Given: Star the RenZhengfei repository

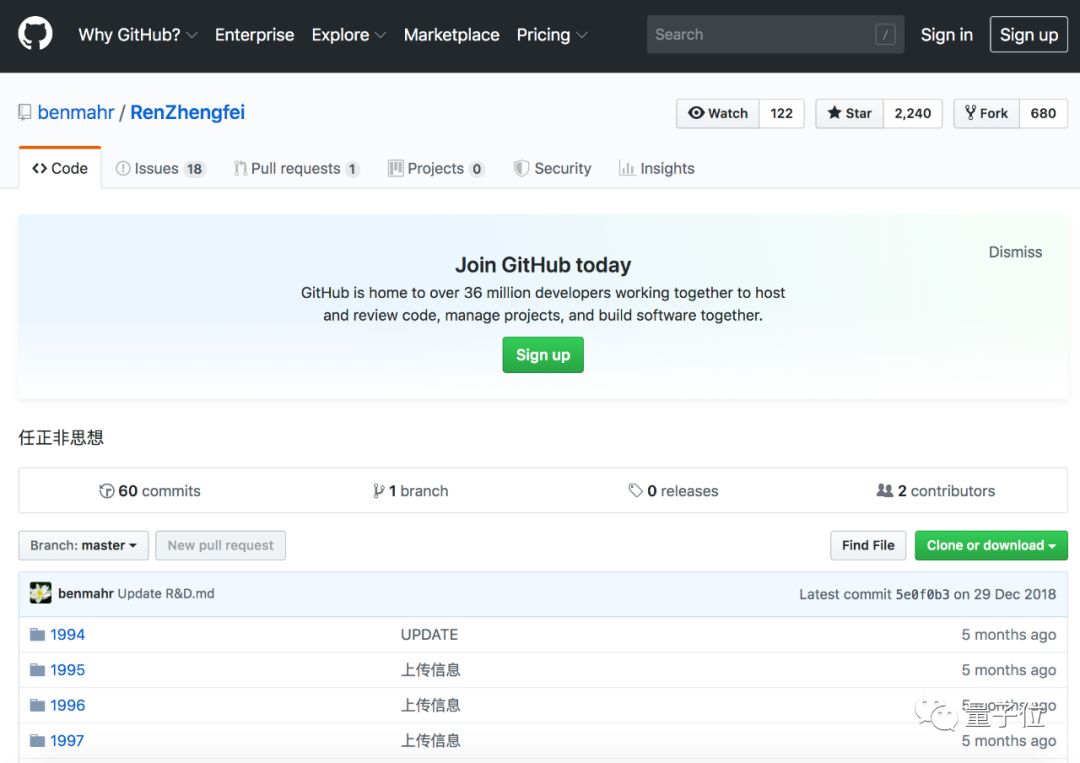Looking at the screenshot, I should (849, 113).
